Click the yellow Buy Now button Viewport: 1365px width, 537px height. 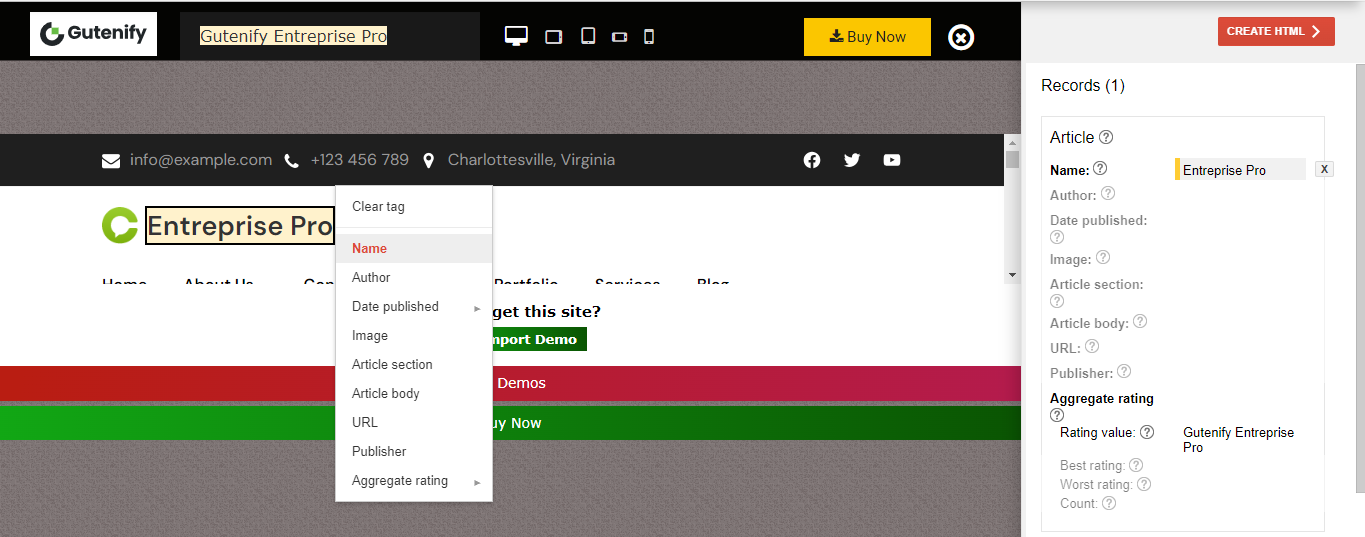pos(867,37)
